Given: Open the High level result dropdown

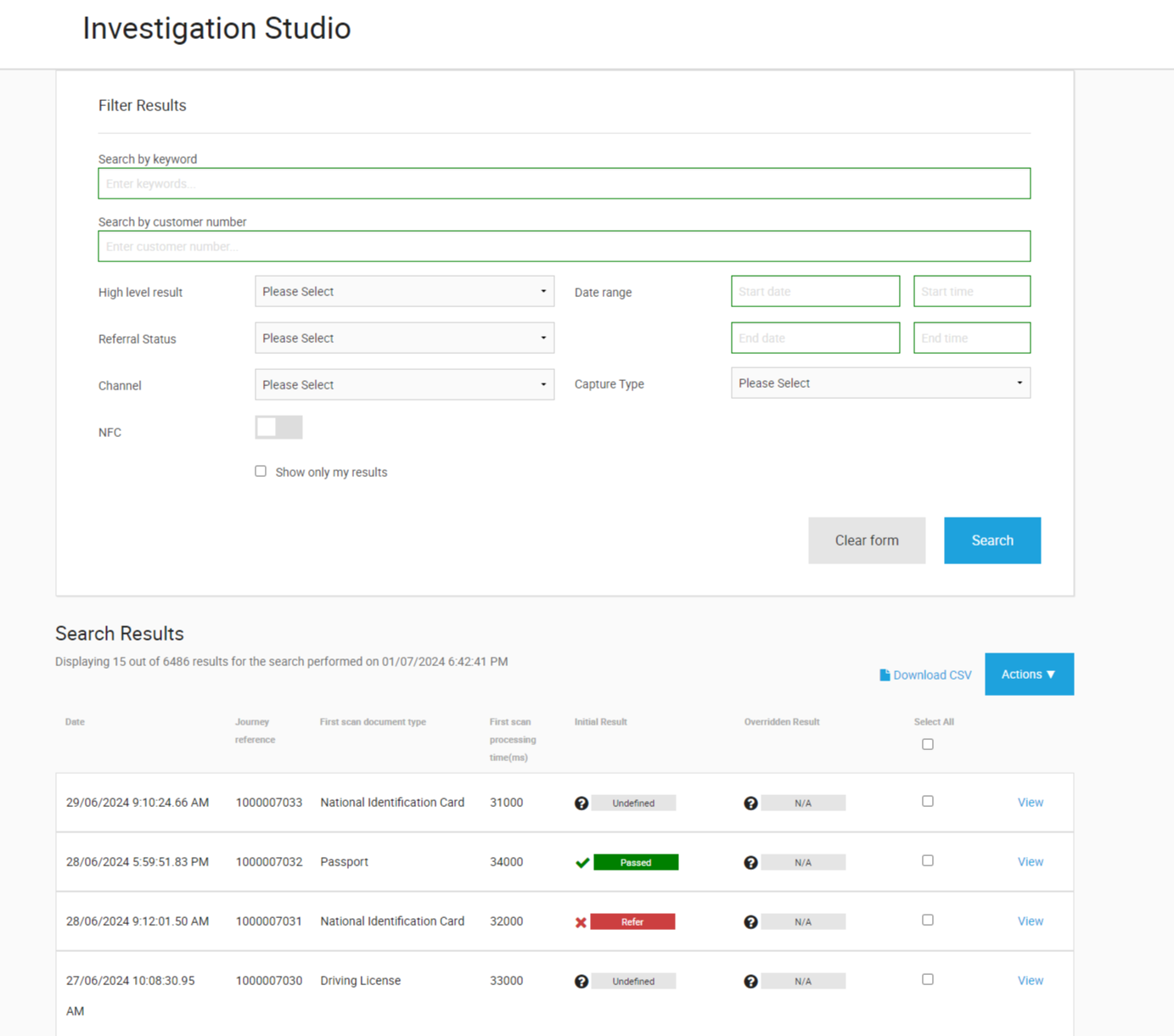Looking at the screenshot, I should click(404, 292).
